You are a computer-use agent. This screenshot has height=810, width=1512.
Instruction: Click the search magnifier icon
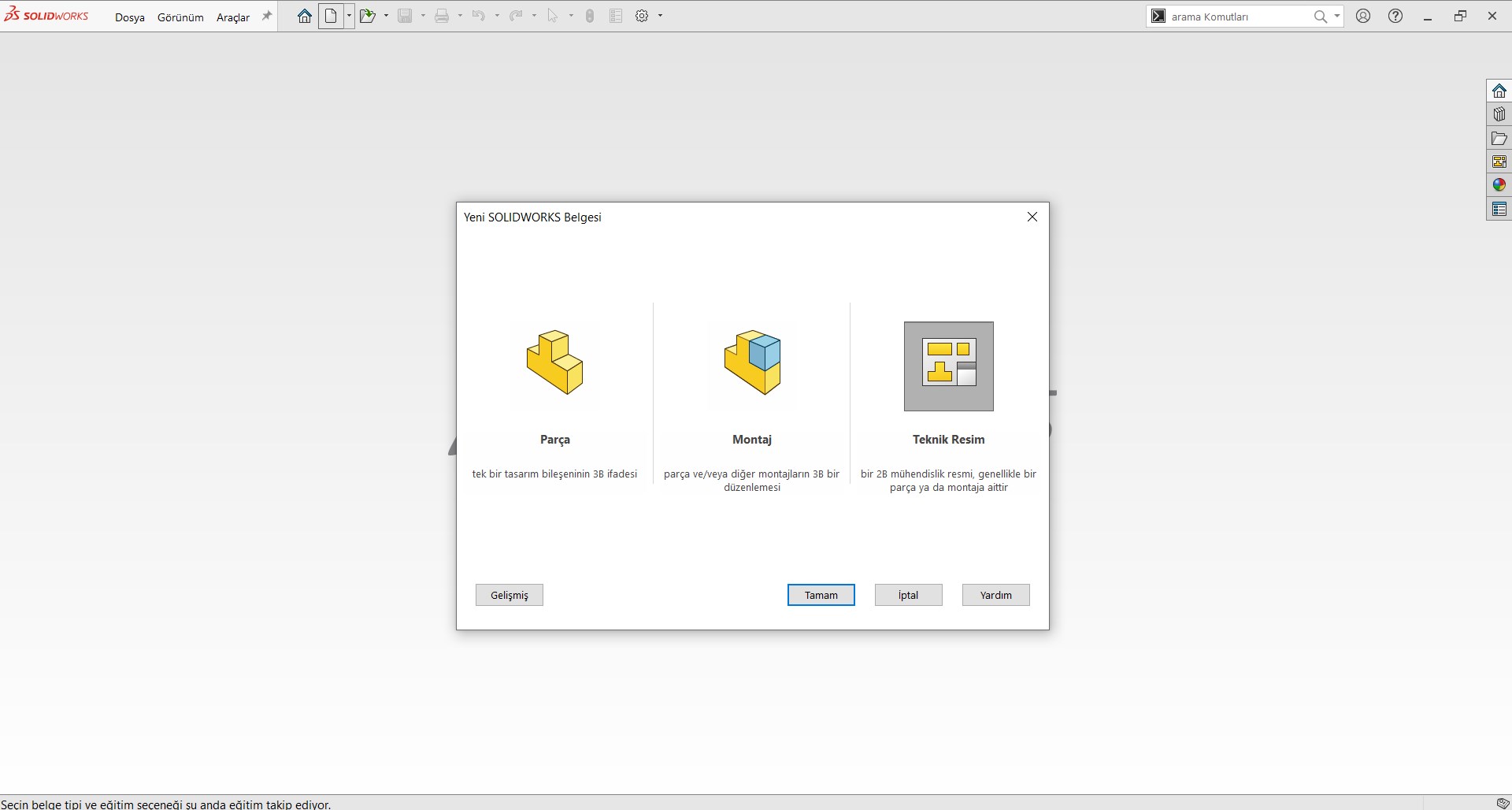(x=1321, y=17)
